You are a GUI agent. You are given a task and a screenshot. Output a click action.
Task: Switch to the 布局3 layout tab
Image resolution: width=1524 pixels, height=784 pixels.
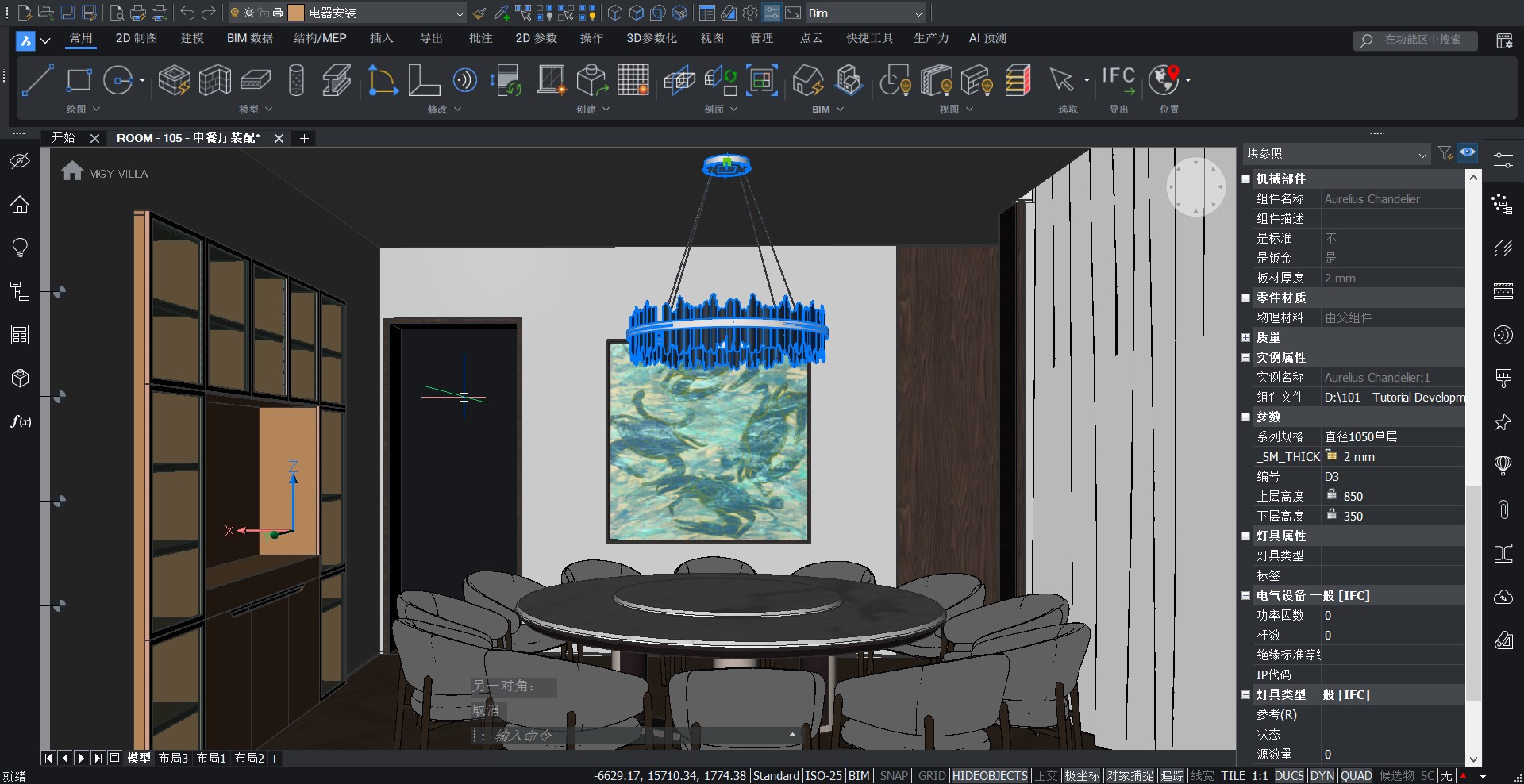(x=173, y=758)
